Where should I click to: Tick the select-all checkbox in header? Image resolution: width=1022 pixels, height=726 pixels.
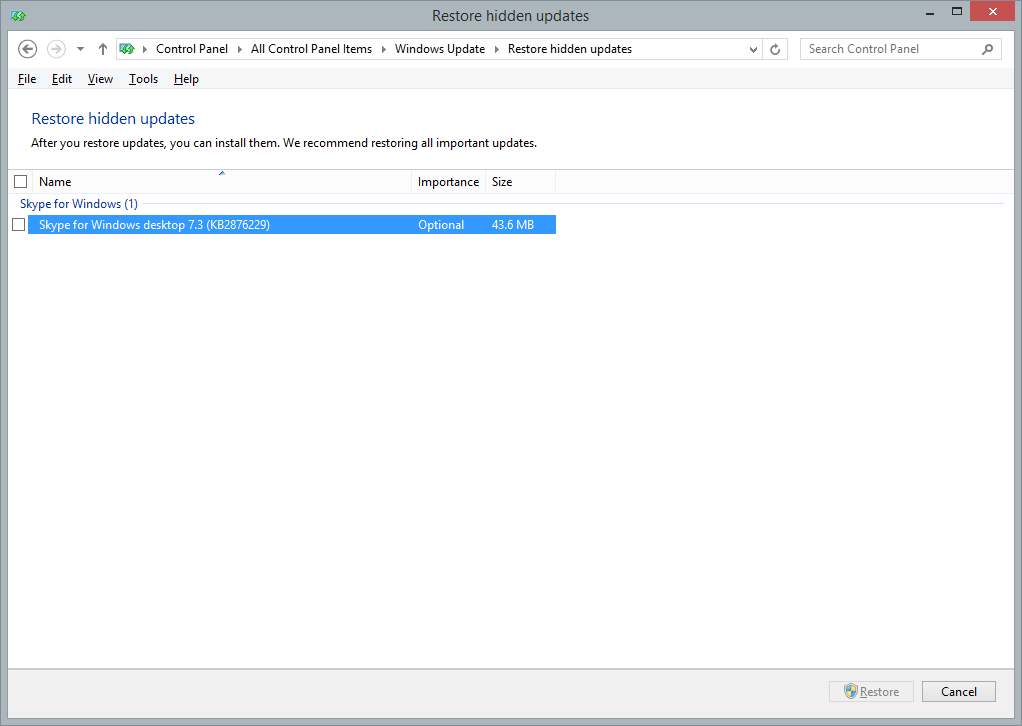click(x=20, y=182)
